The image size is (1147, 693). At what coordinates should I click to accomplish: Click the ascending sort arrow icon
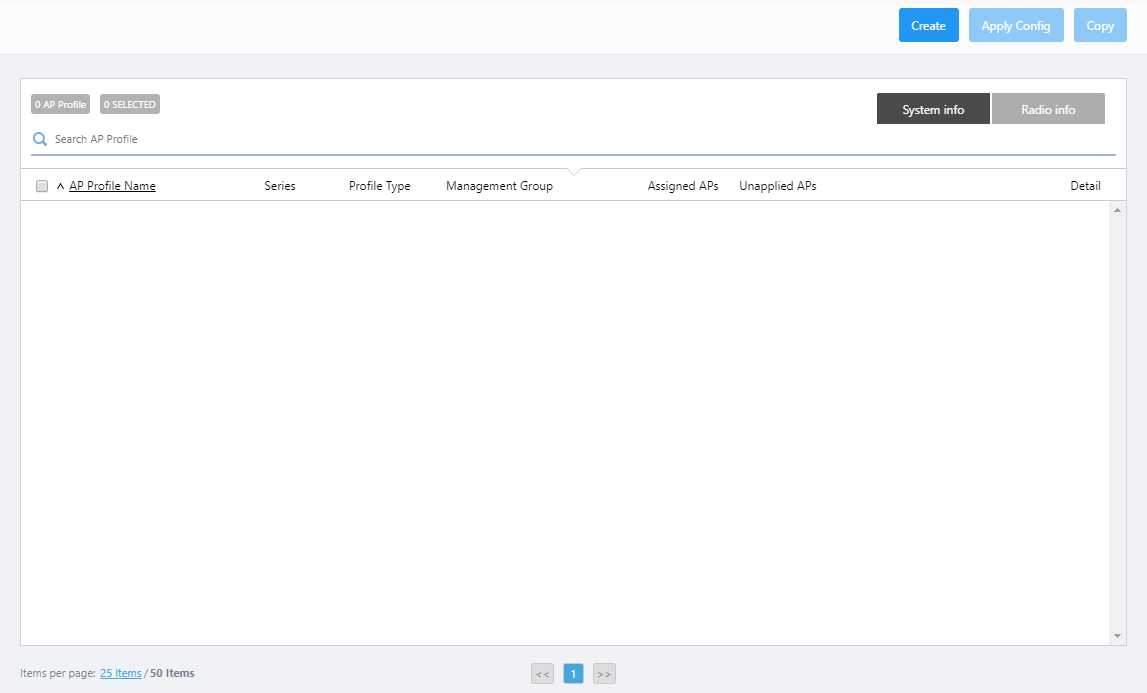(x=60, y=186)
